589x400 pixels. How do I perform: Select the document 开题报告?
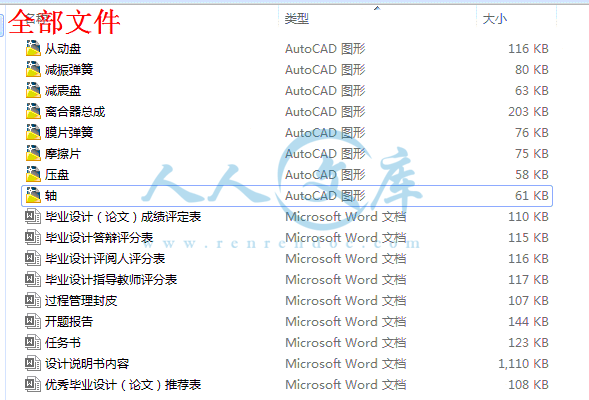point(69,322)
